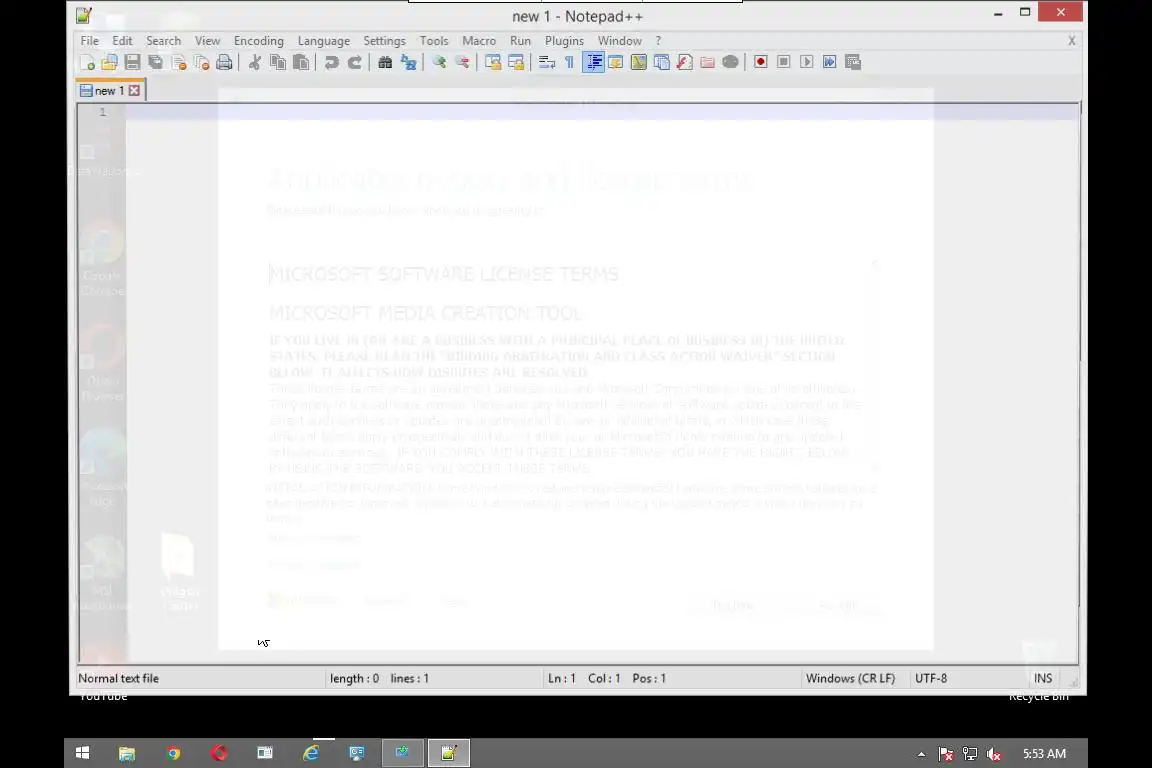Open Internet Explorer from the taskbar
1152x768 pixels.
pos(311,753)
